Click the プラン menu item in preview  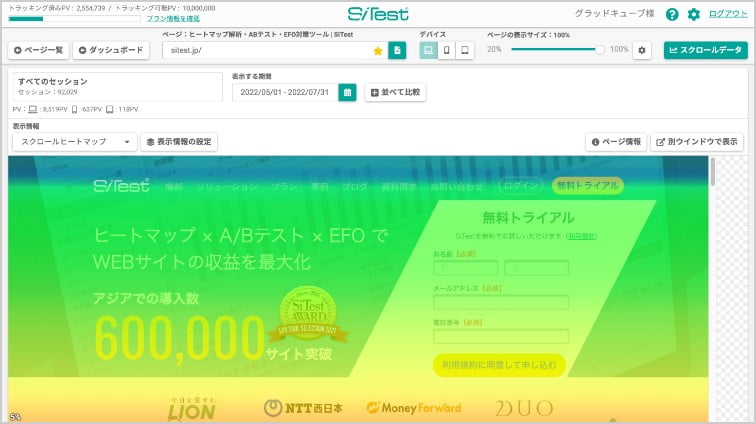284,187
